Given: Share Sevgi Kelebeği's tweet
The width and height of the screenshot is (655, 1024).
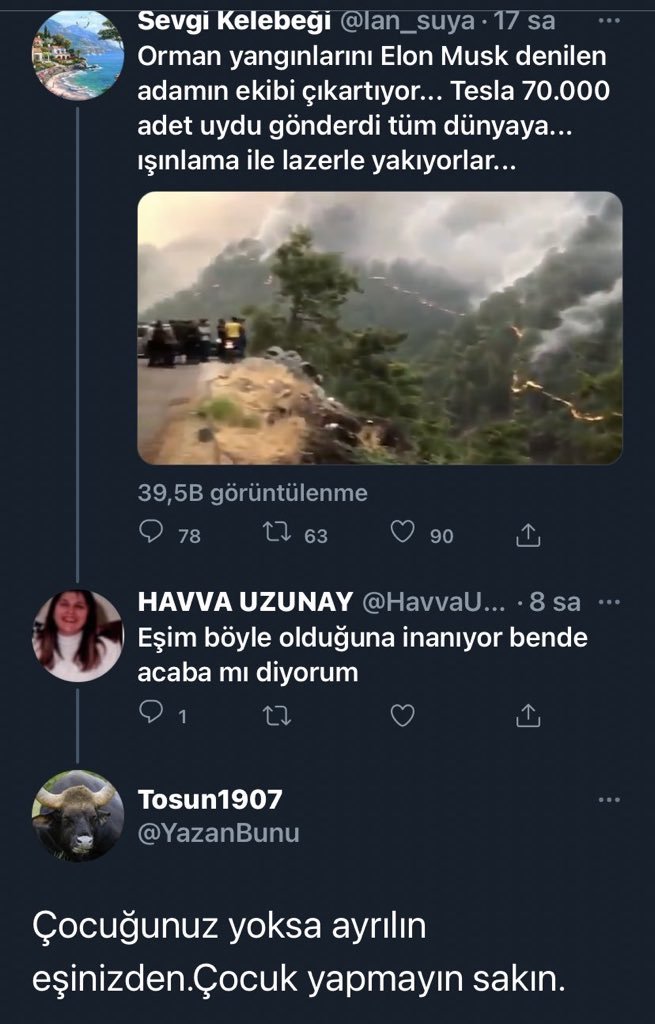Looking at the screenshot, I should click(528, 535).
